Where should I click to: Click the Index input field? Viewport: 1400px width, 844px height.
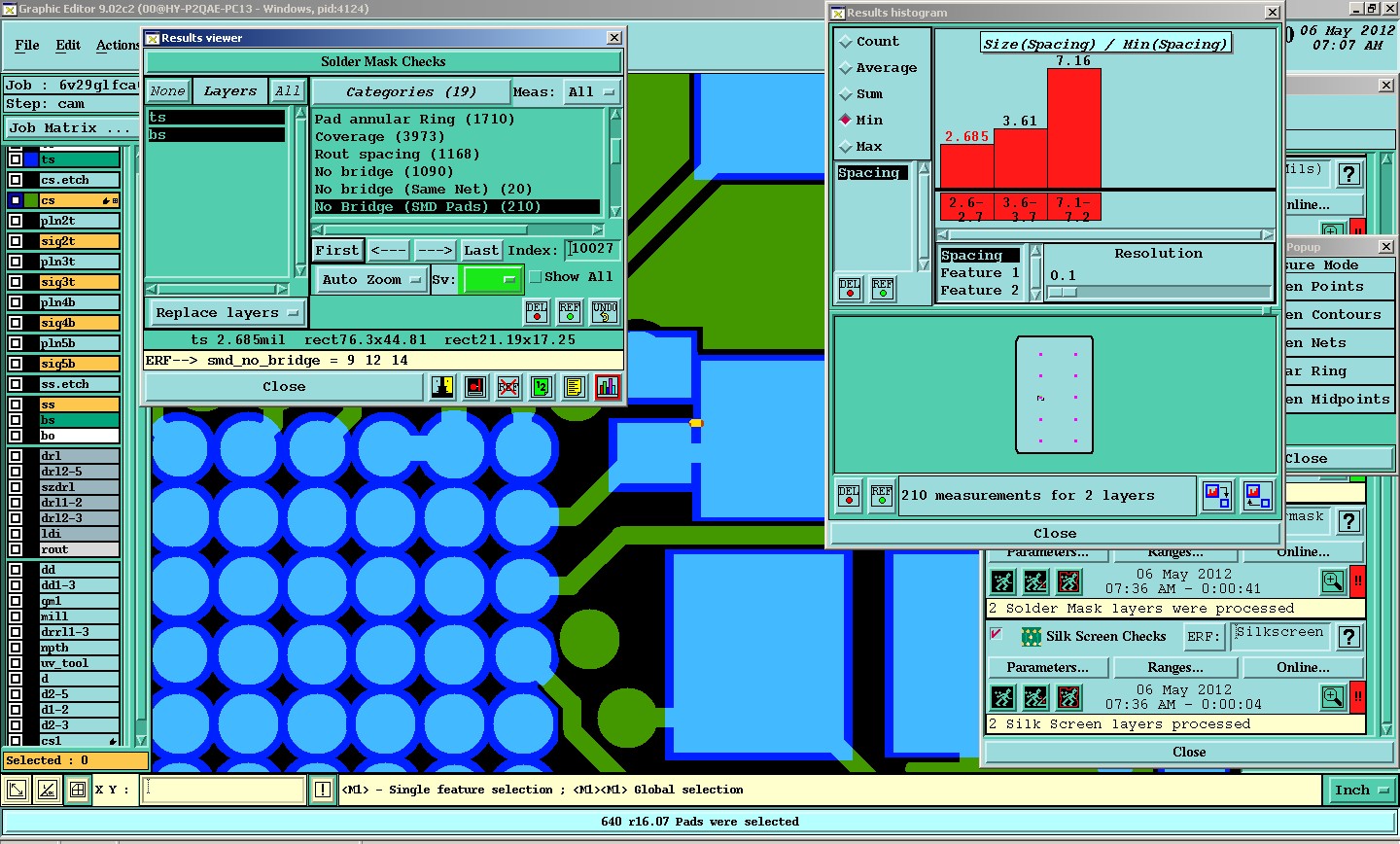pos(594,250)
